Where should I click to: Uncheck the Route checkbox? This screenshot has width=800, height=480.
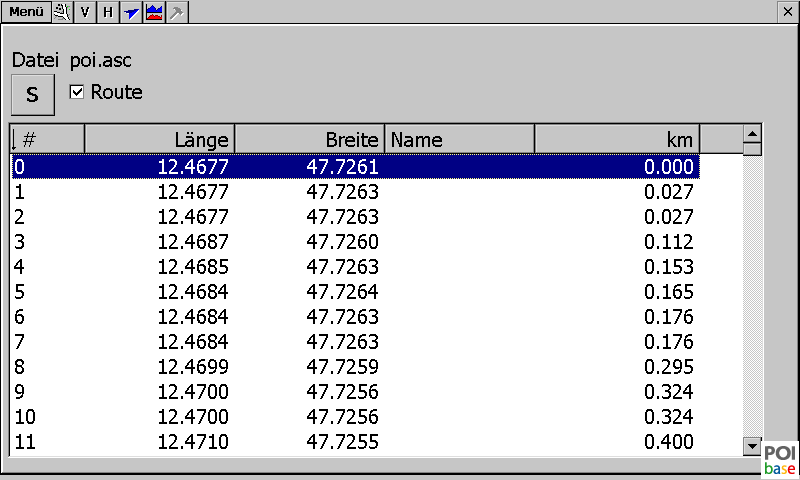pos(76,92)
